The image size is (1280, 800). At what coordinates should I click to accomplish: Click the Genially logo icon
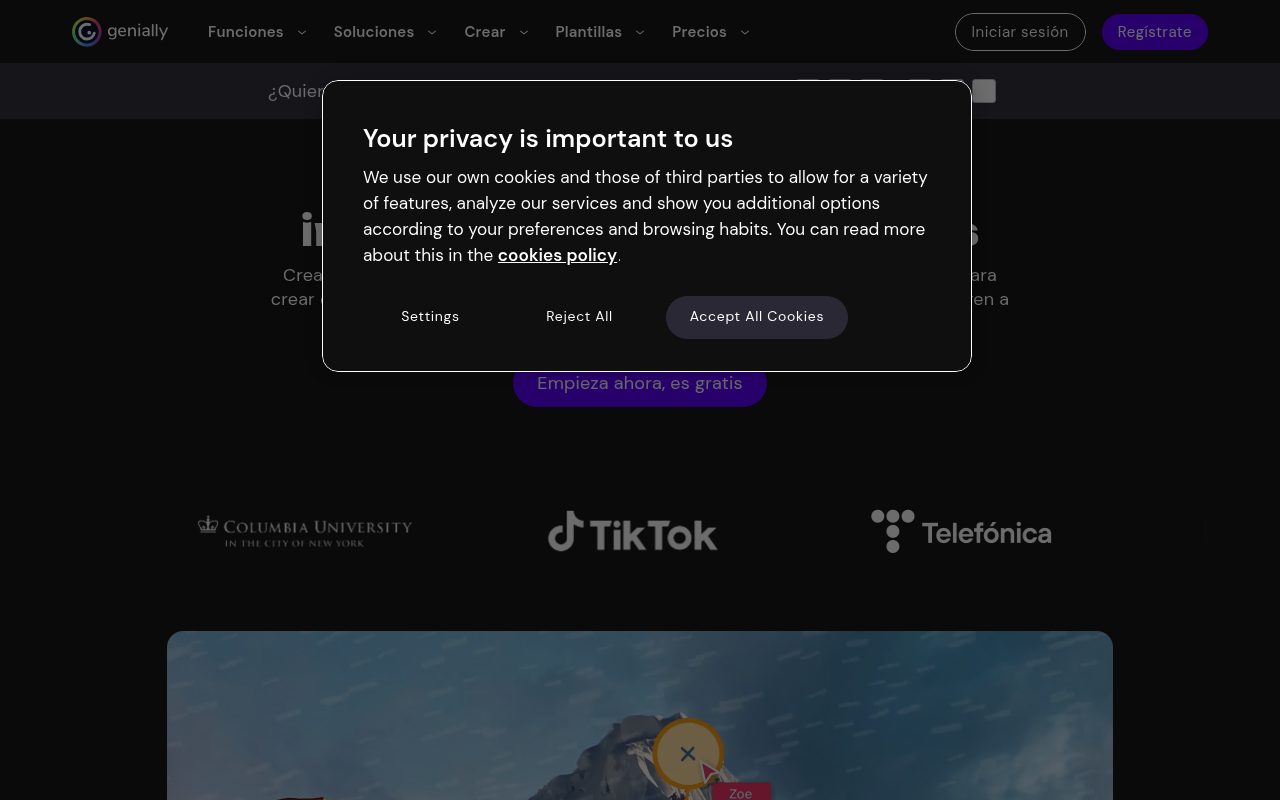87,32
